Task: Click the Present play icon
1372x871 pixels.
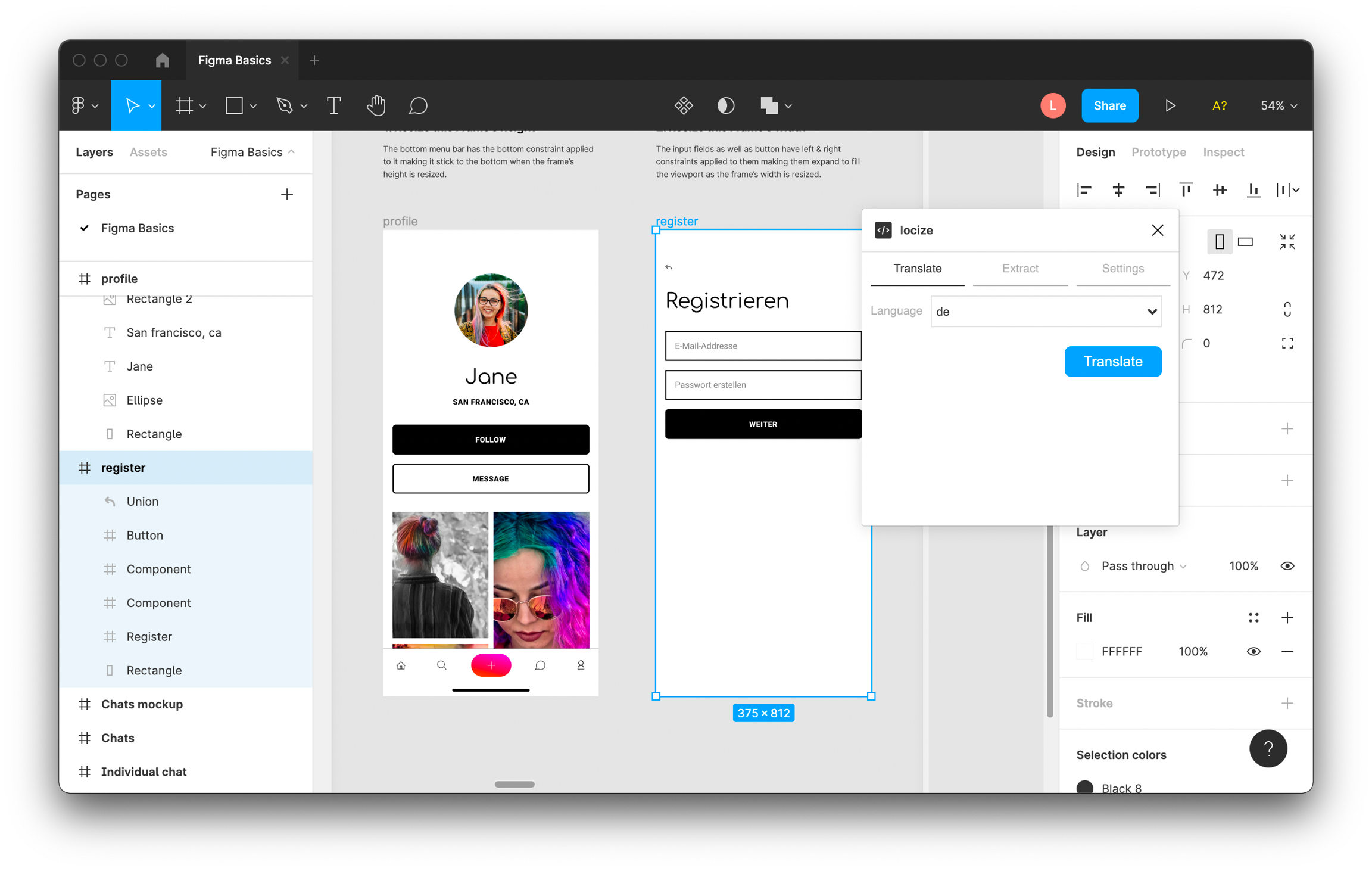Action: [1170, 105]
